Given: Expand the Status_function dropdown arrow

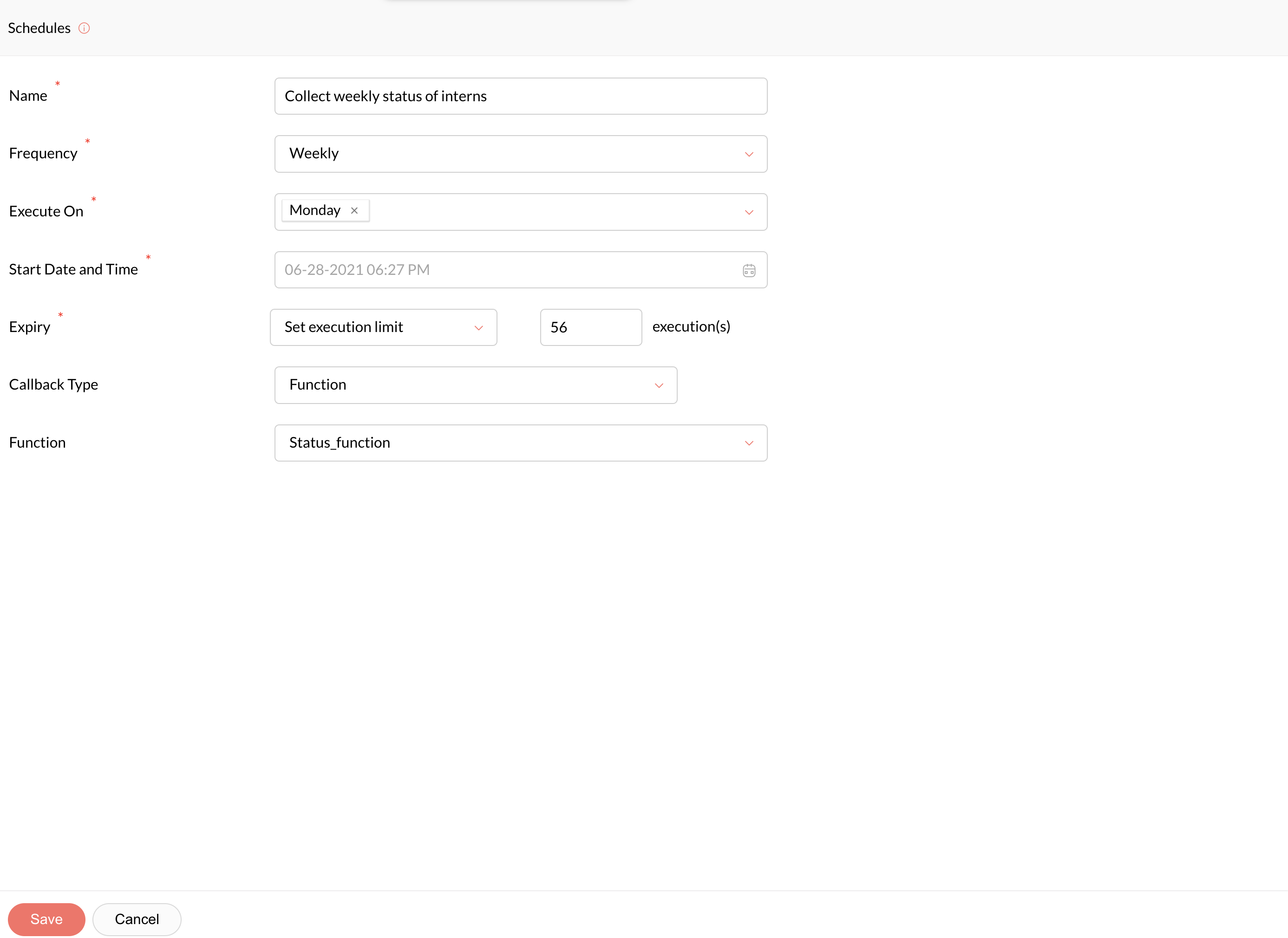Looking at the screenshot, I should click(x=748, y=443).
